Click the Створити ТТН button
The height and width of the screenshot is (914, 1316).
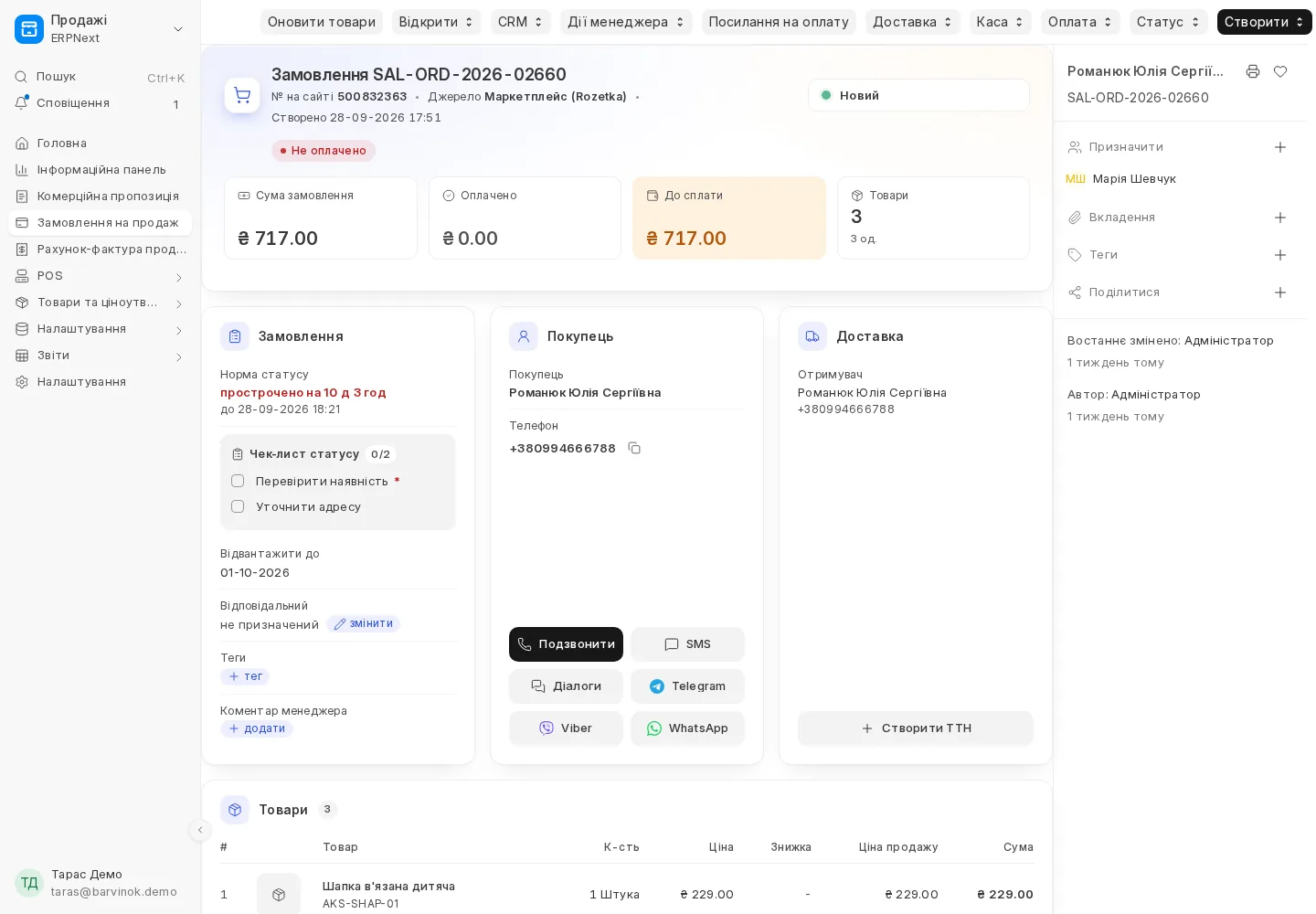coord(915,728)
